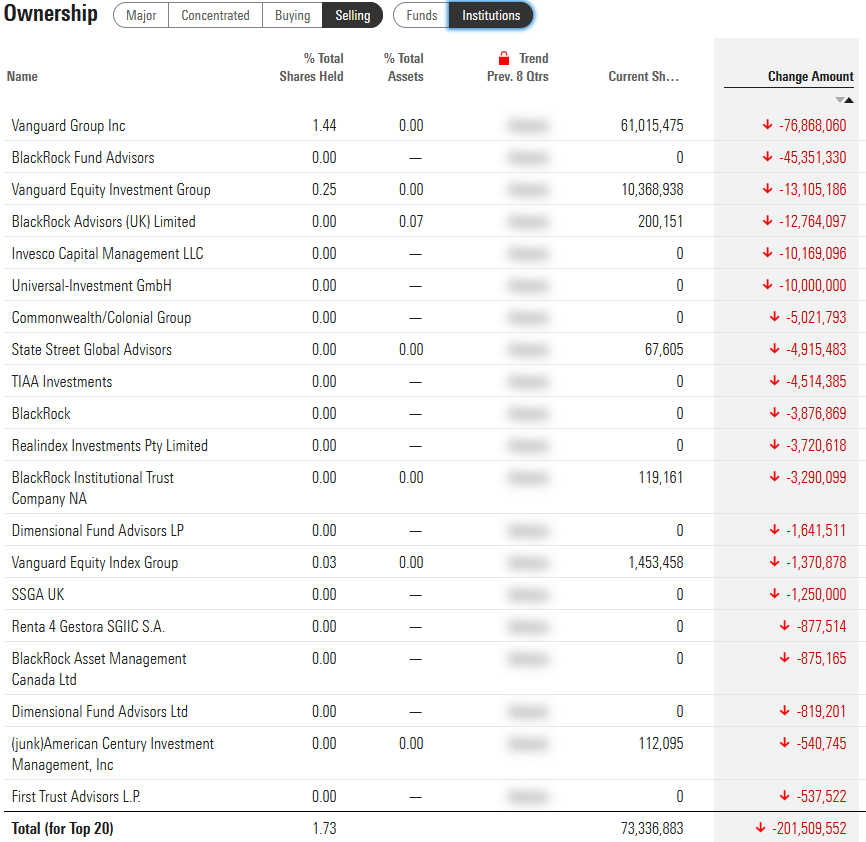This screenshot has width=866, height=842.
Task: Select Dimensional Fund Advisors LP
Action: point(98,531)
